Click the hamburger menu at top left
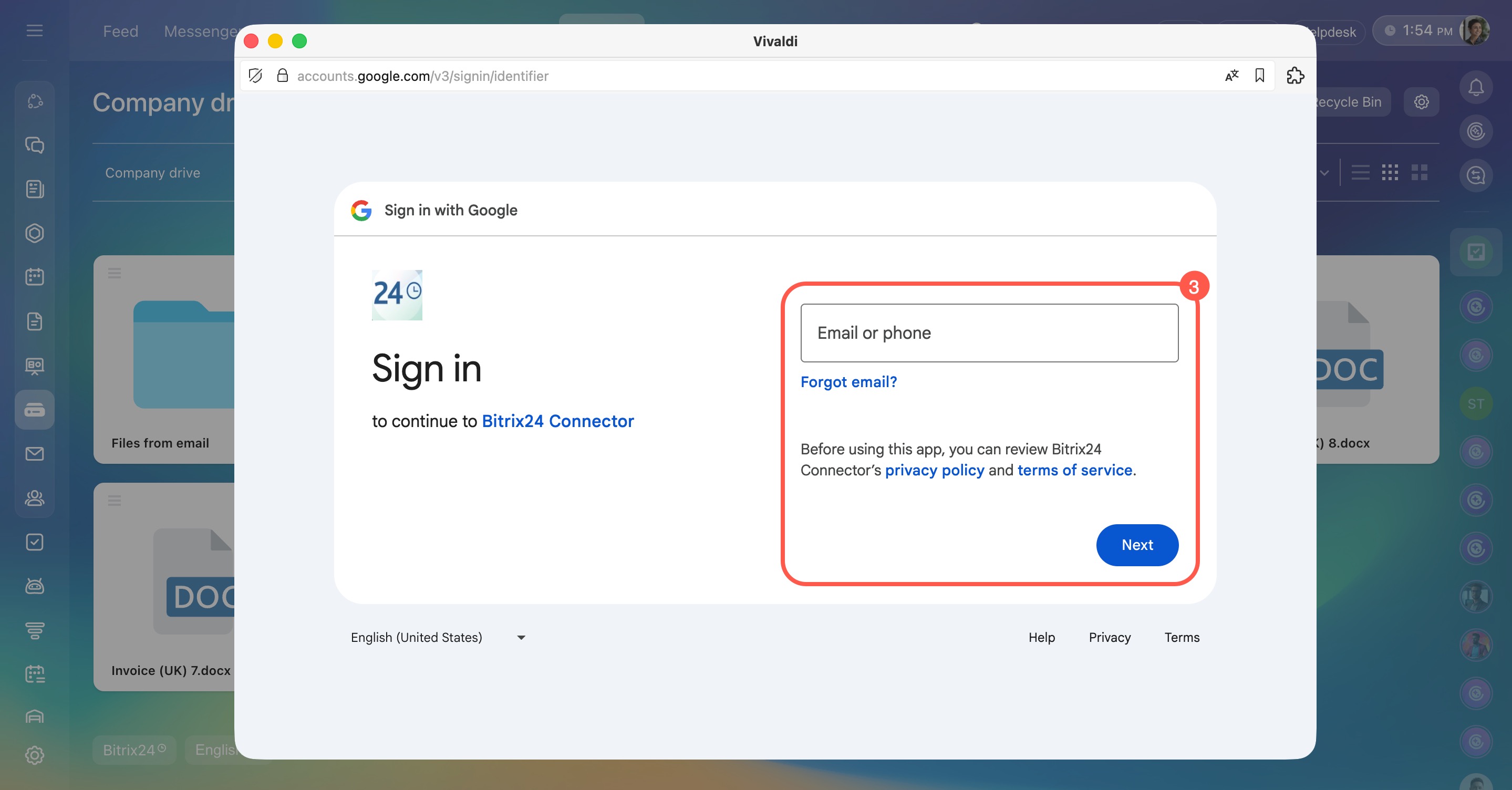The width and height of the screenshot is (1512, 790). tap(35, 30)
